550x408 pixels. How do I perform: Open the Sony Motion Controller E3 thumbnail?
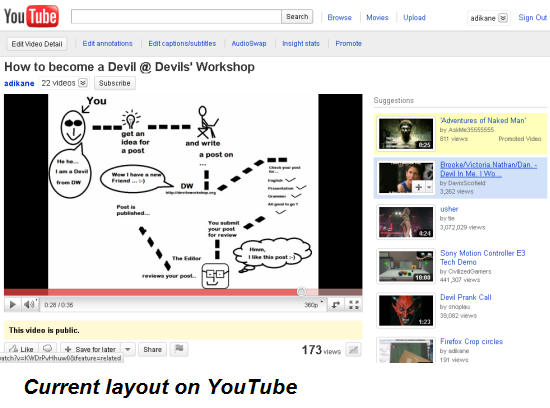pos(406,266)
